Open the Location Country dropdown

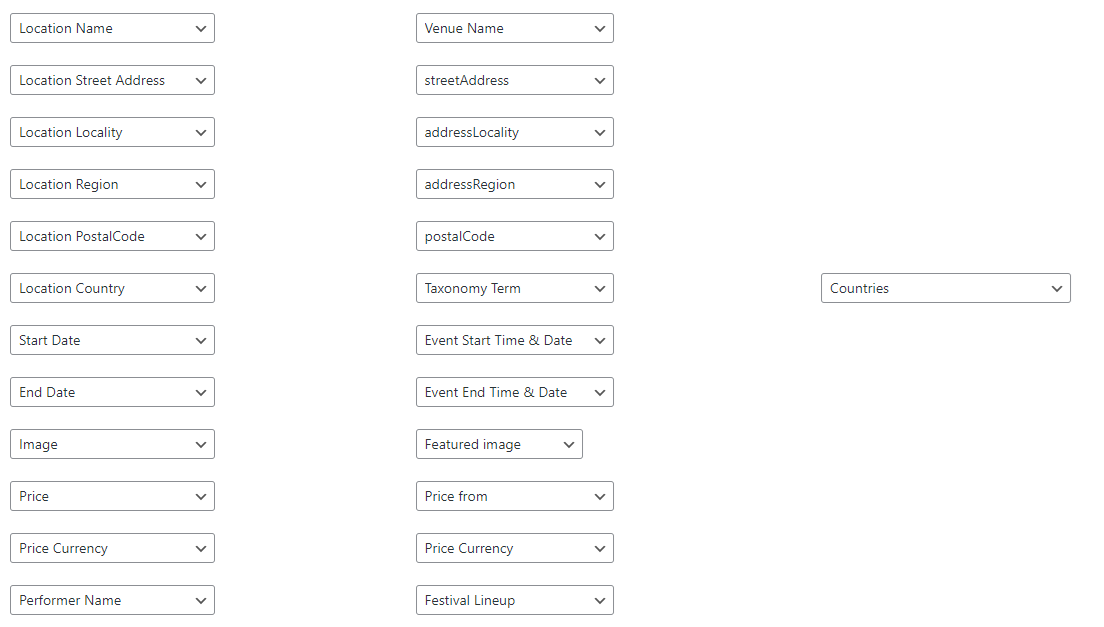[113, 289]
